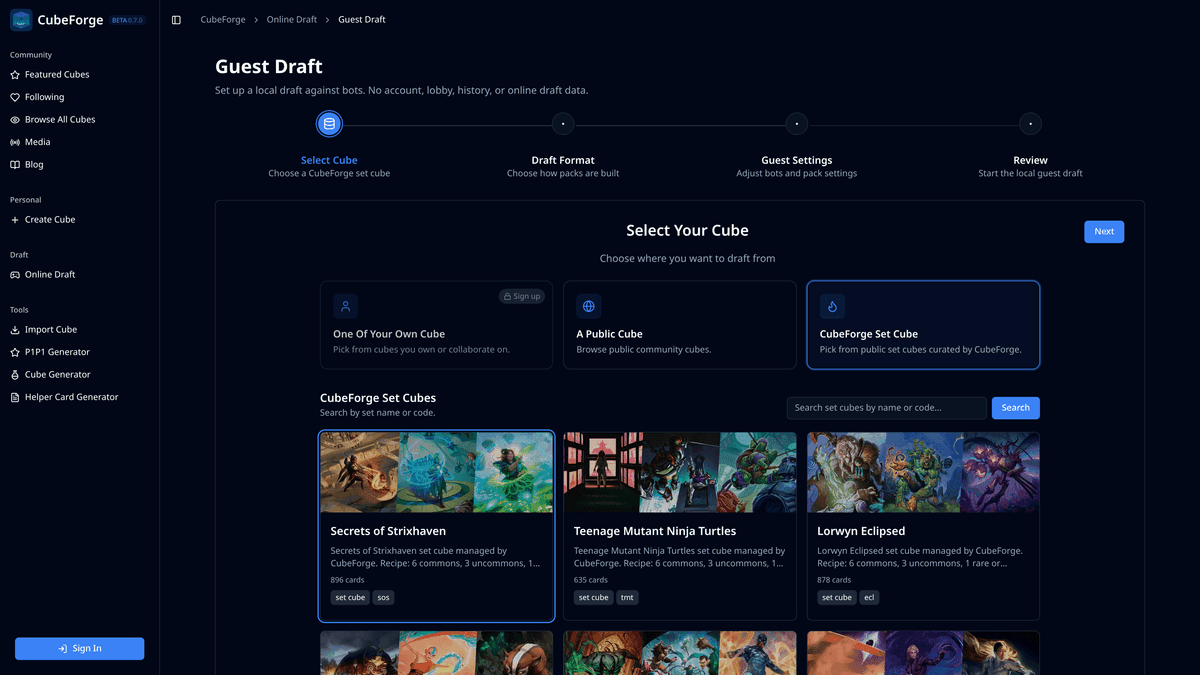Click the Blog book icon
The height and width of the screenshot is (675, 1200).
(15, 164)
